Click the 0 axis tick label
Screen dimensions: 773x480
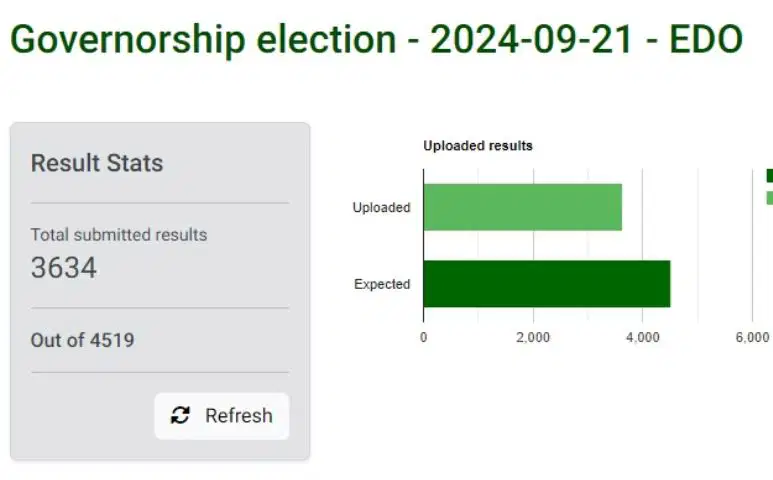423,338
